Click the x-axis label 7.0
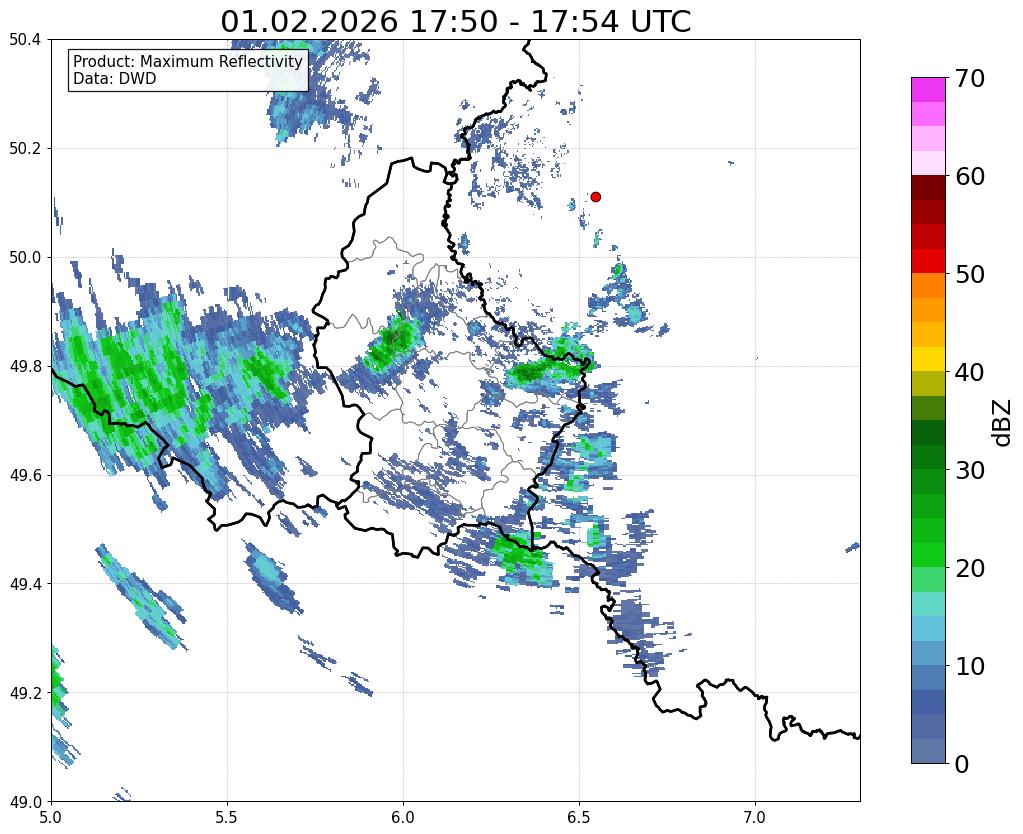The image size is (1023, 834). (755, 817)
